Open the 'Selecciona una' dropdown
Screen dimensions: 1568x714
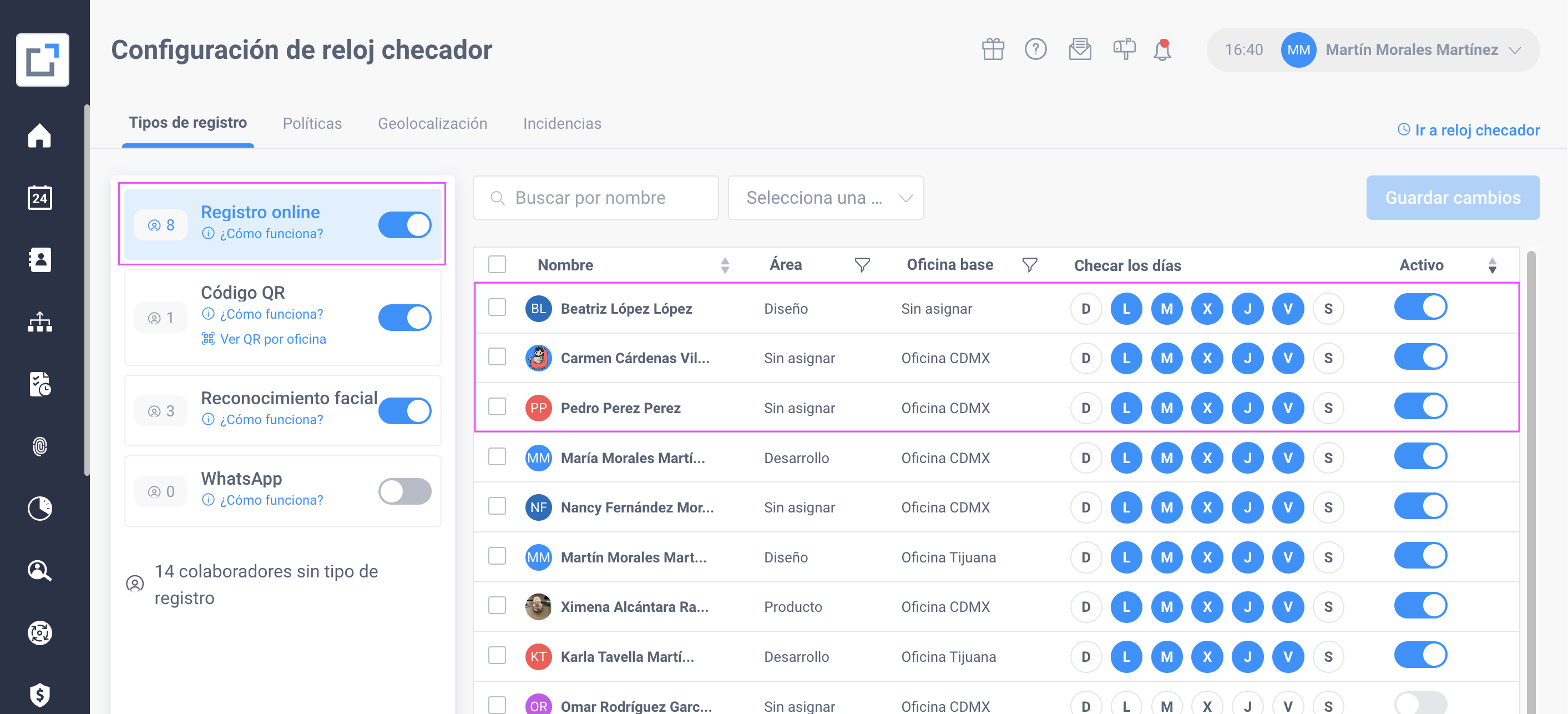(x=826, y=198)
